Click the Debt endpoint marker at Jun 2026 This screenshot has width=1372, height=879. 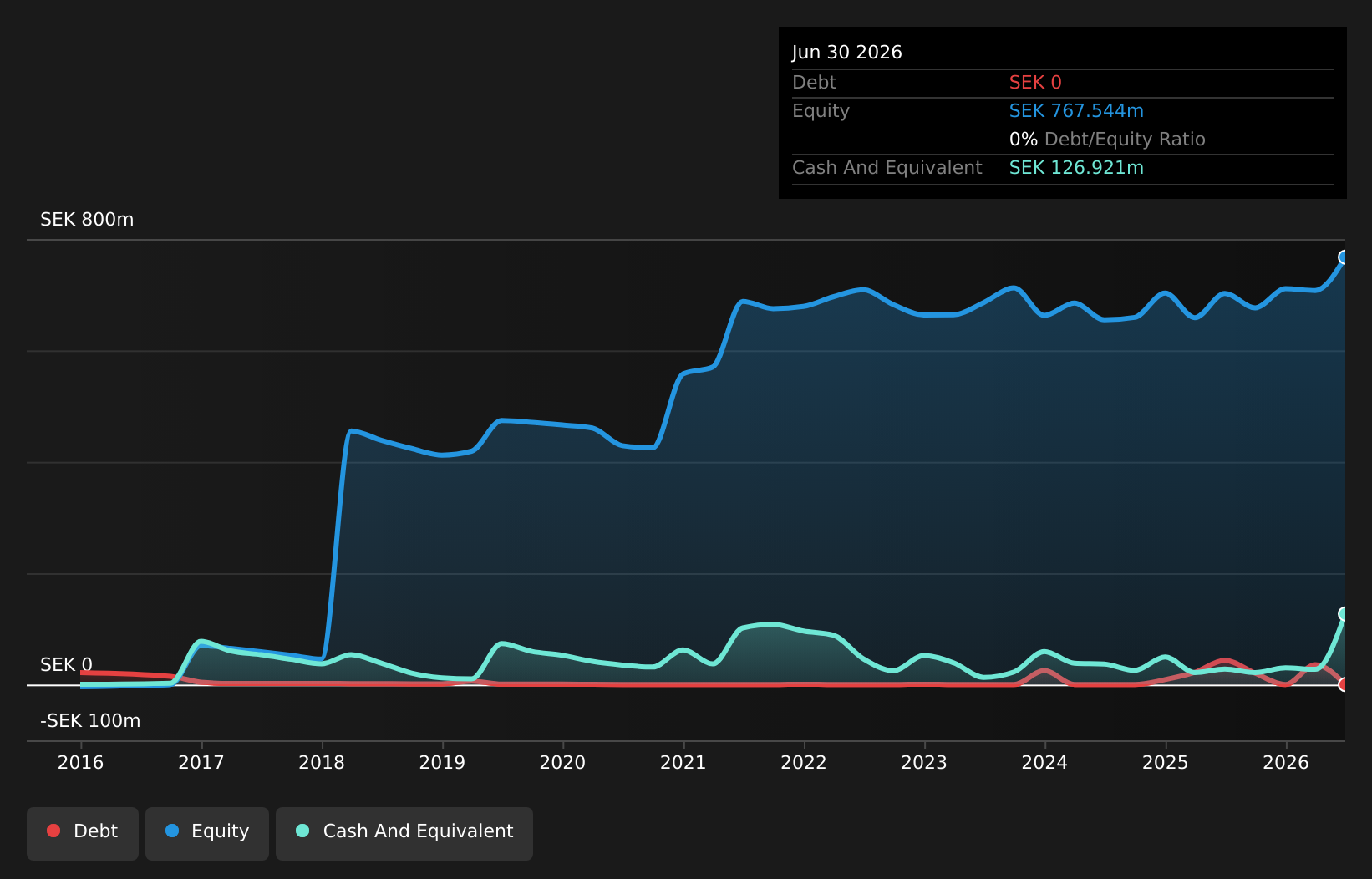[1344, 684]
